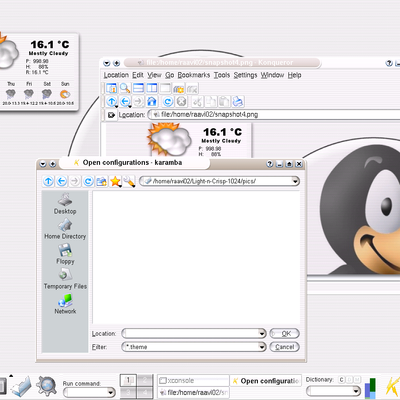Click the Help question mark on karamba titlebar
This screenshot has height=400, width=400.
[270, 164]
